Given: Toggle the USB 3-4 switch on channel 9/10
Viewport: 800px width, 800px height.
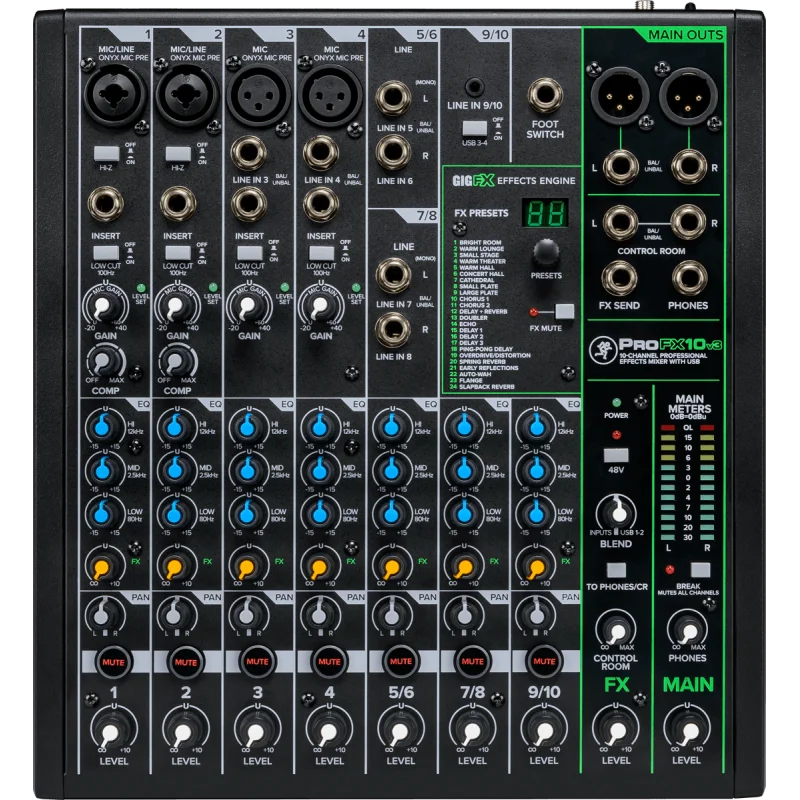Looking at the screenshot, I should [474, 128].
